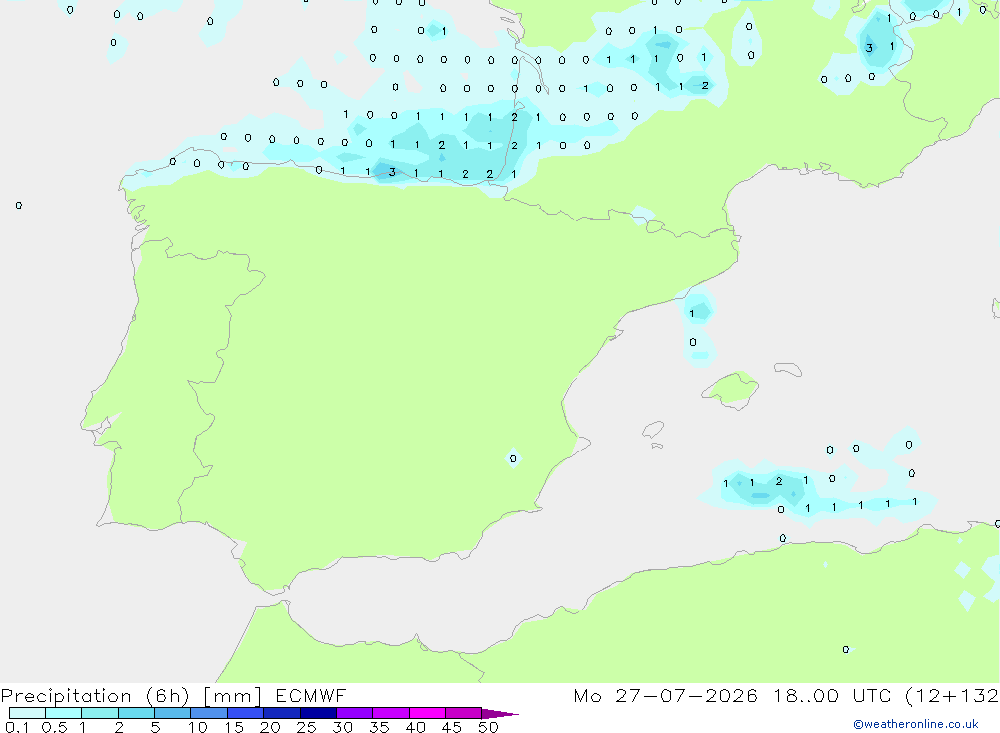This screenshot has width=1000, height=733.
Task: Click the arrow tip above 50 mm
Action: point(501,714)
